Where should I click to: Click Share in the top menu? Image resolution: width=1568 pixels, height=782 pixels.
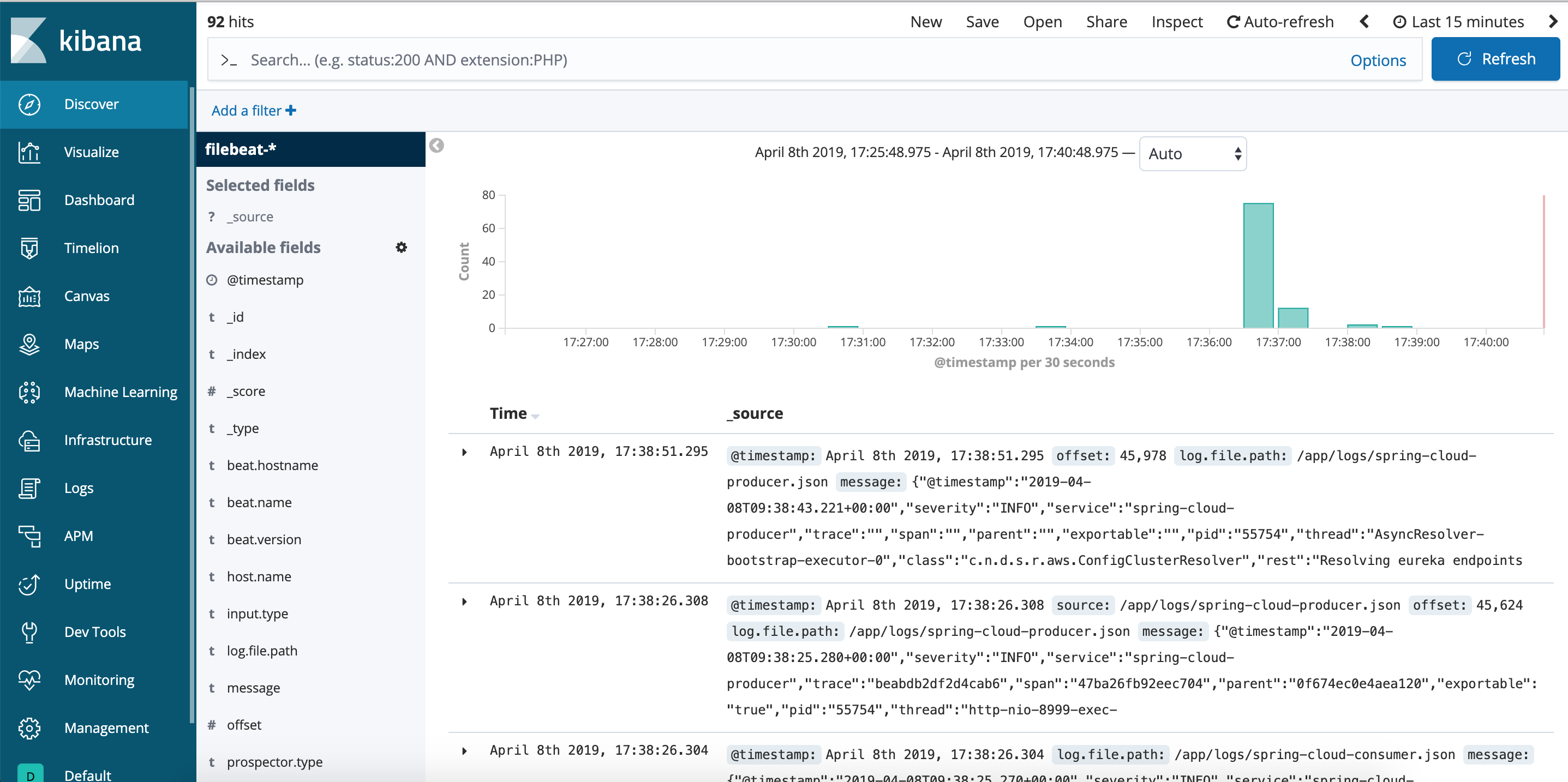click(1106, 22)
